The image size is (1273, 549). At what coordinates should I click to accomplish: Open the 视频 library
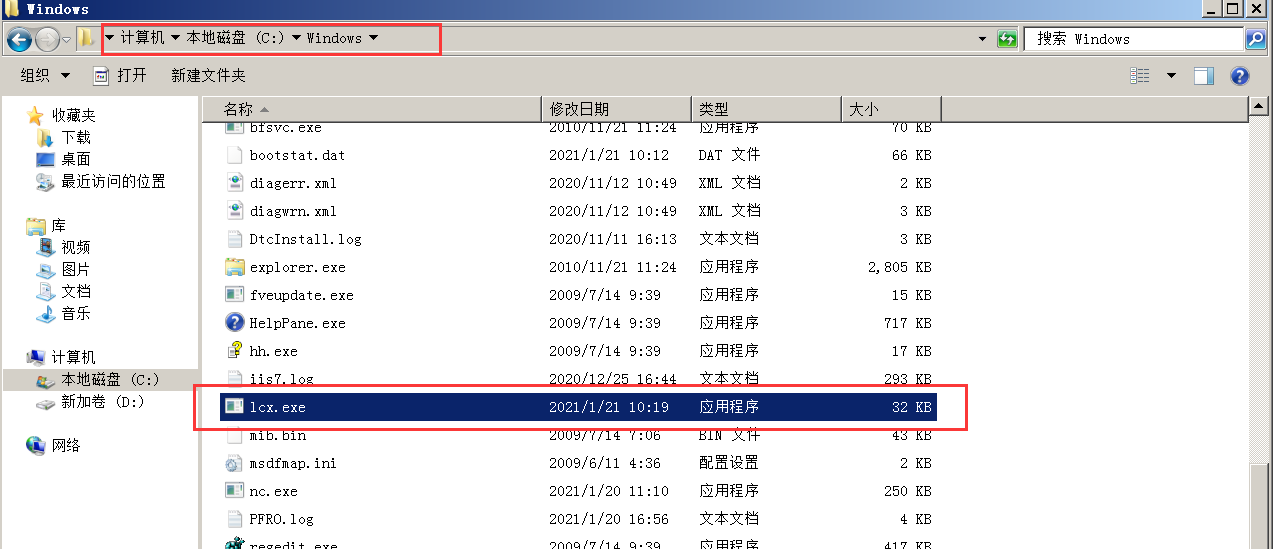pyautogui.click(x=76, y=247)
